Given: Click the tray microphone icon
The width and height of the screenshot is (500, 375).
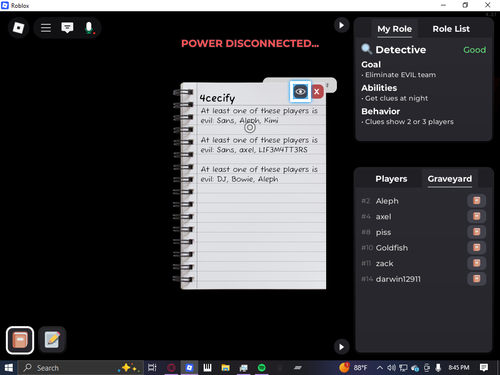Looking at the screenshot, I should (438, 368).
